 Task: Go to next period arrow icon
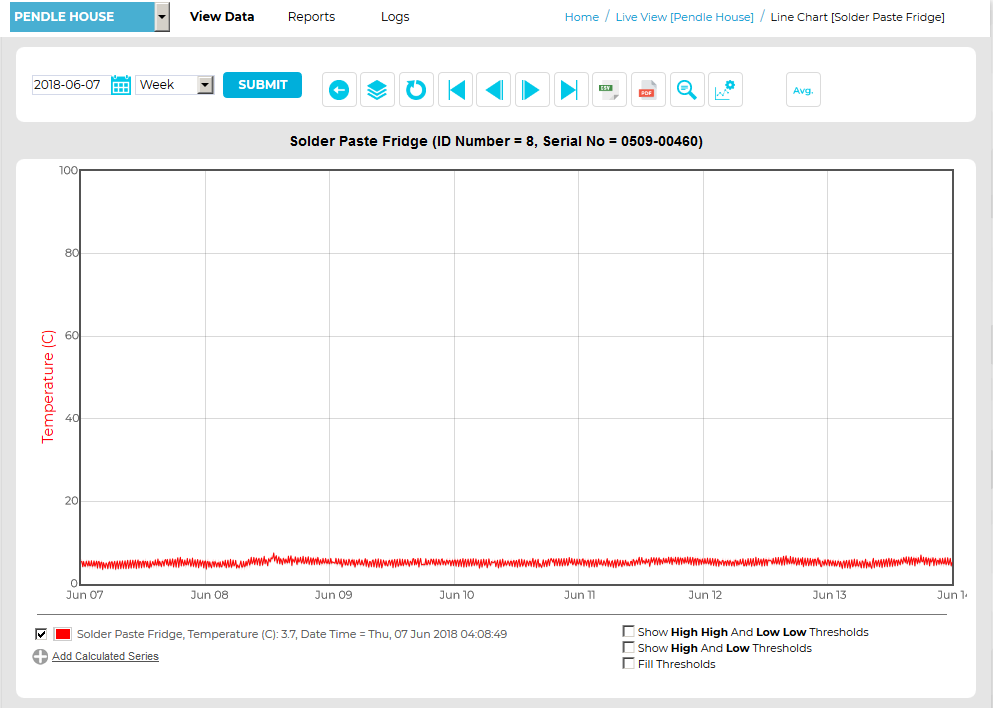532,90
